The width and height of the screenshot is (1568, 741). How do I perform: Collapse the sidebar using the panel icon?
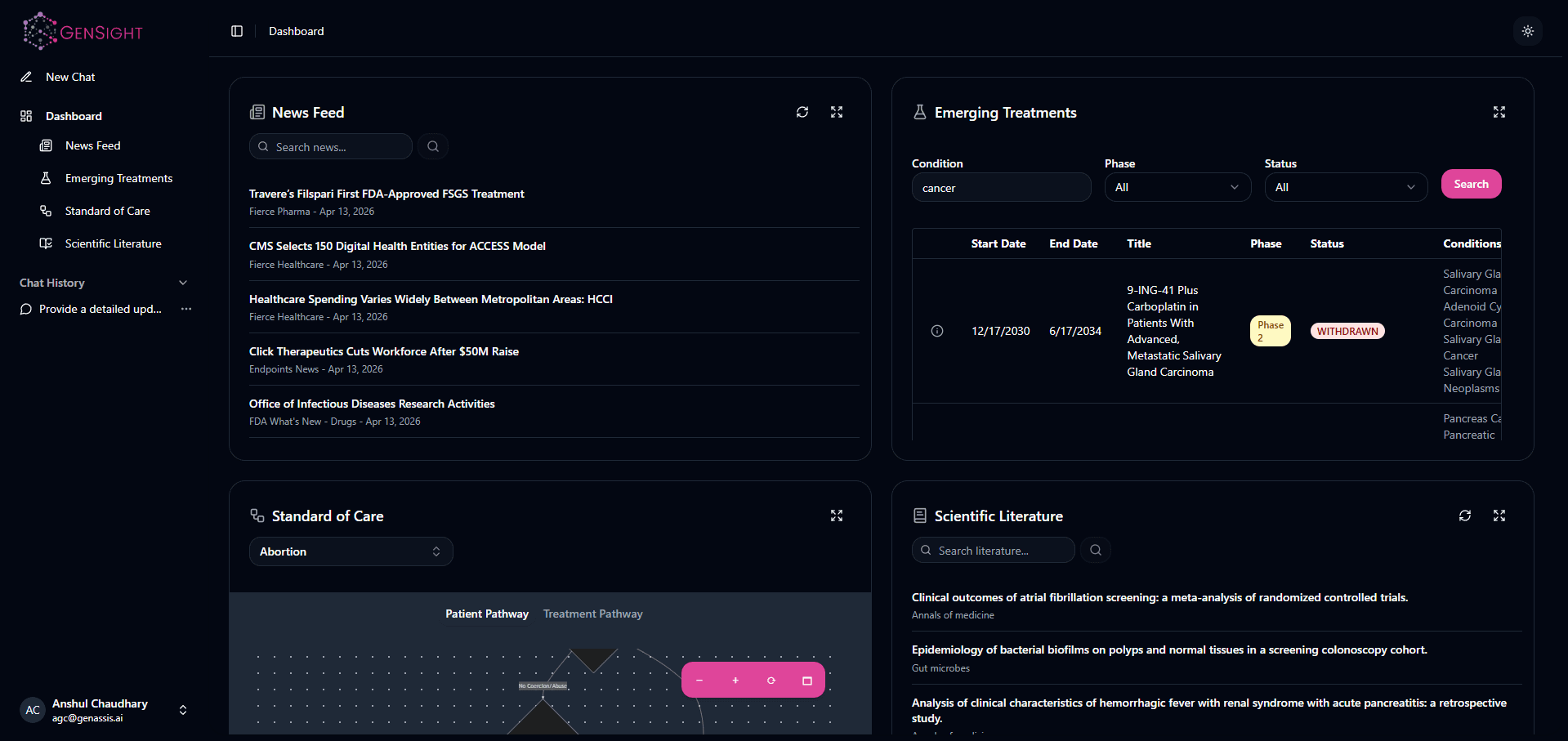pyautogui.click(x=237, y=30)
